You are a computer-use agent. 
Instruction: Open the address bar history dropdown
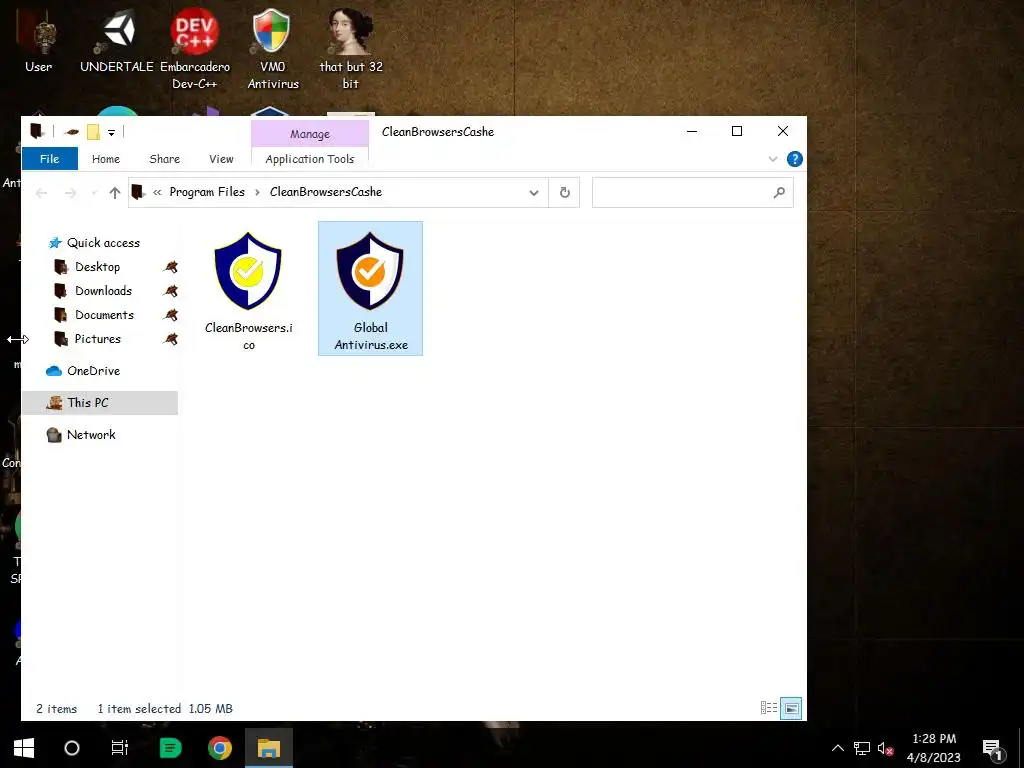(x=534, y=193)
